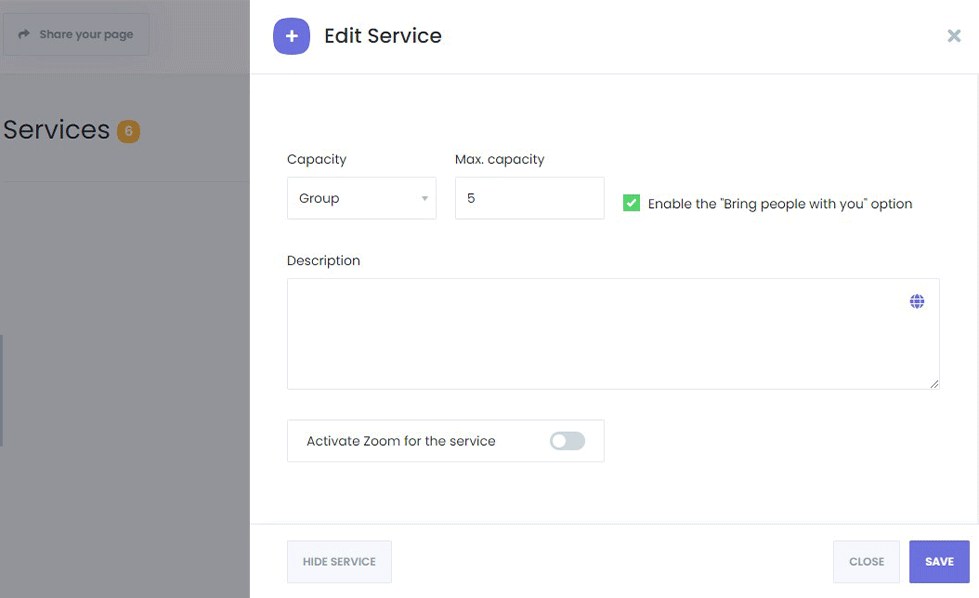Click the purple plus icon beside Edit Service

point(291,36)
